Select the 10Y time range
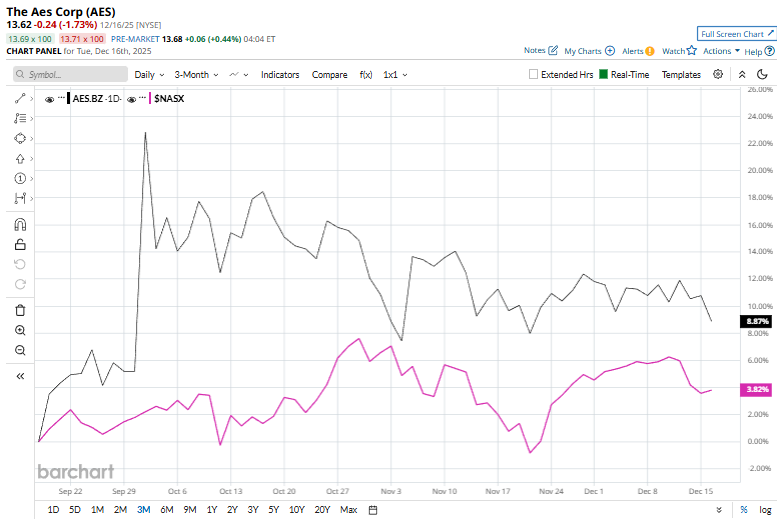The image size is (777, 525). (297, 510)
